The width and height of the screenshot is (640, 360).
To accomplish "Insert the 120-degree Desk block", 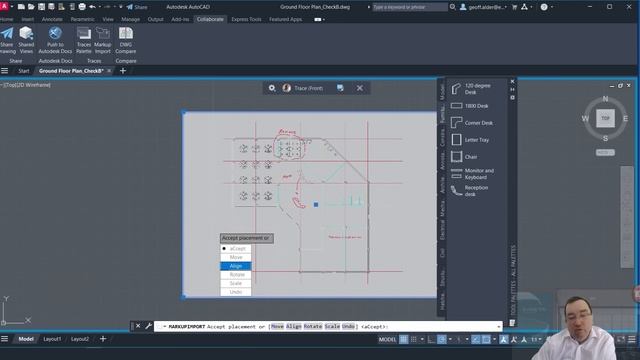I will [x=471, y=89].
